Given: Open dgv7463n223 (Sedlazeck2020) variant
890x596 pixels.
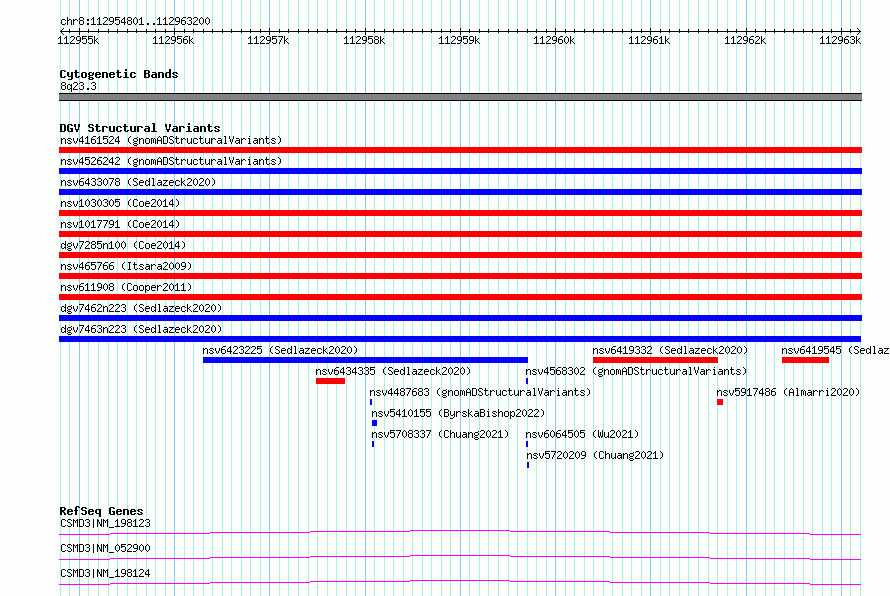Looking at the screenshot, I should (x=141, y=329).
